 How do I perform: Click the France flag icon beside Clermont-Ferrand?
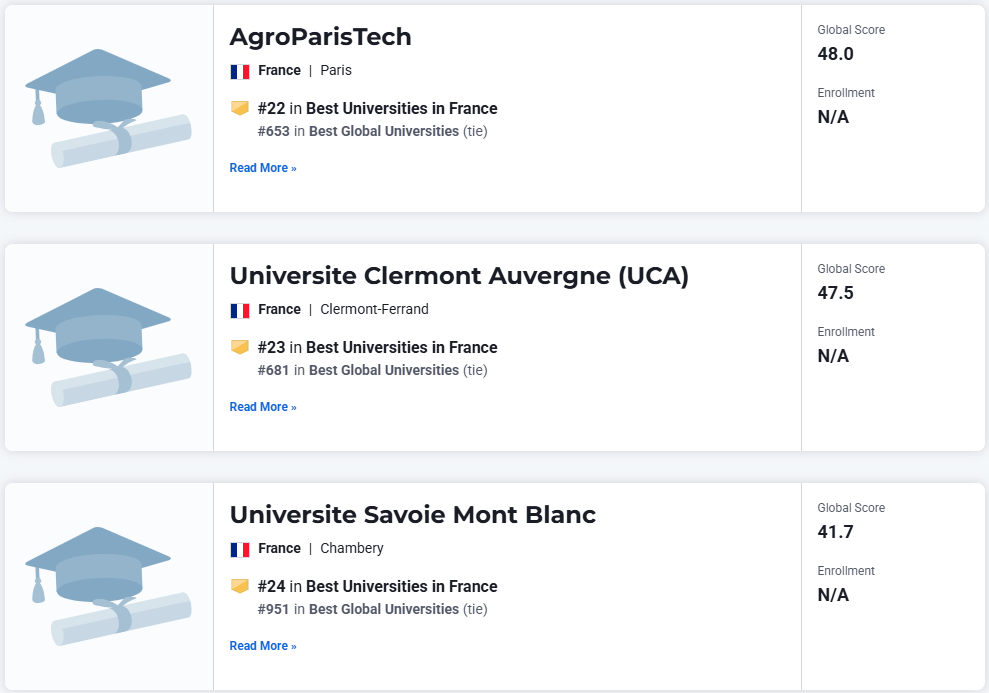click(240, 310)
